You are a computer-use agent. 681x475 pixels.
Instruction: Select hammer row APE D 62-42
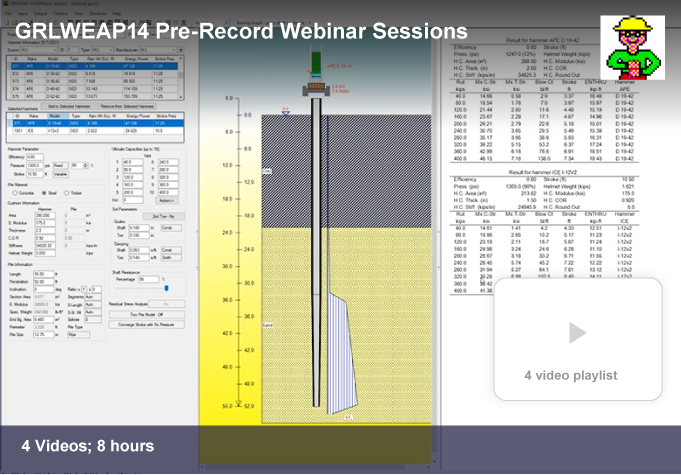pos(93,96)
